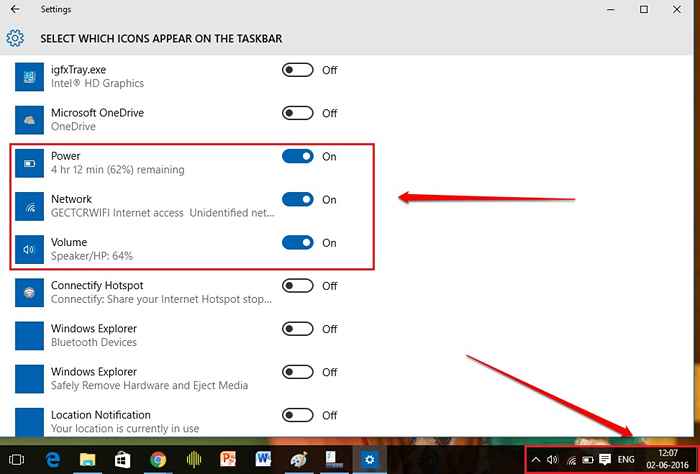Click the active Settings app on taskbar
The width and height of the screenshot is (700, 474).
pyautogui.click(x=369, y=459)
